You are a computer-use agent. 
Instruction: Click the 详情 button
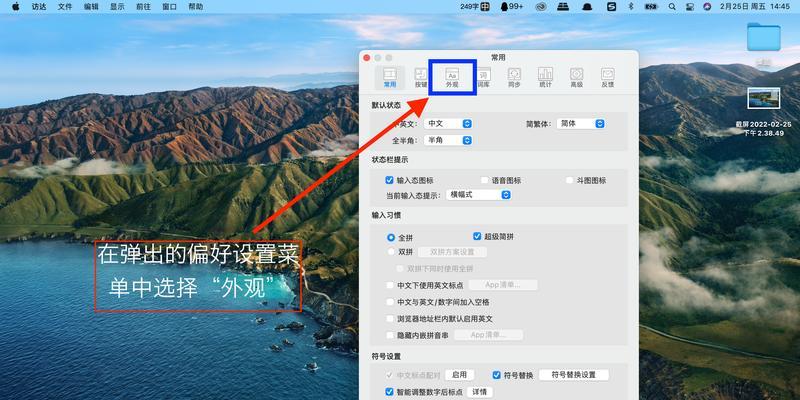[x=480, y=392]
